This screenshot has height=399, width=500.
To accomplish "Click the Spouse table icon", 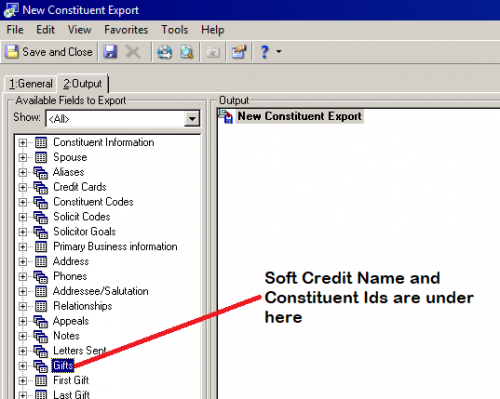I will [41, 157].
